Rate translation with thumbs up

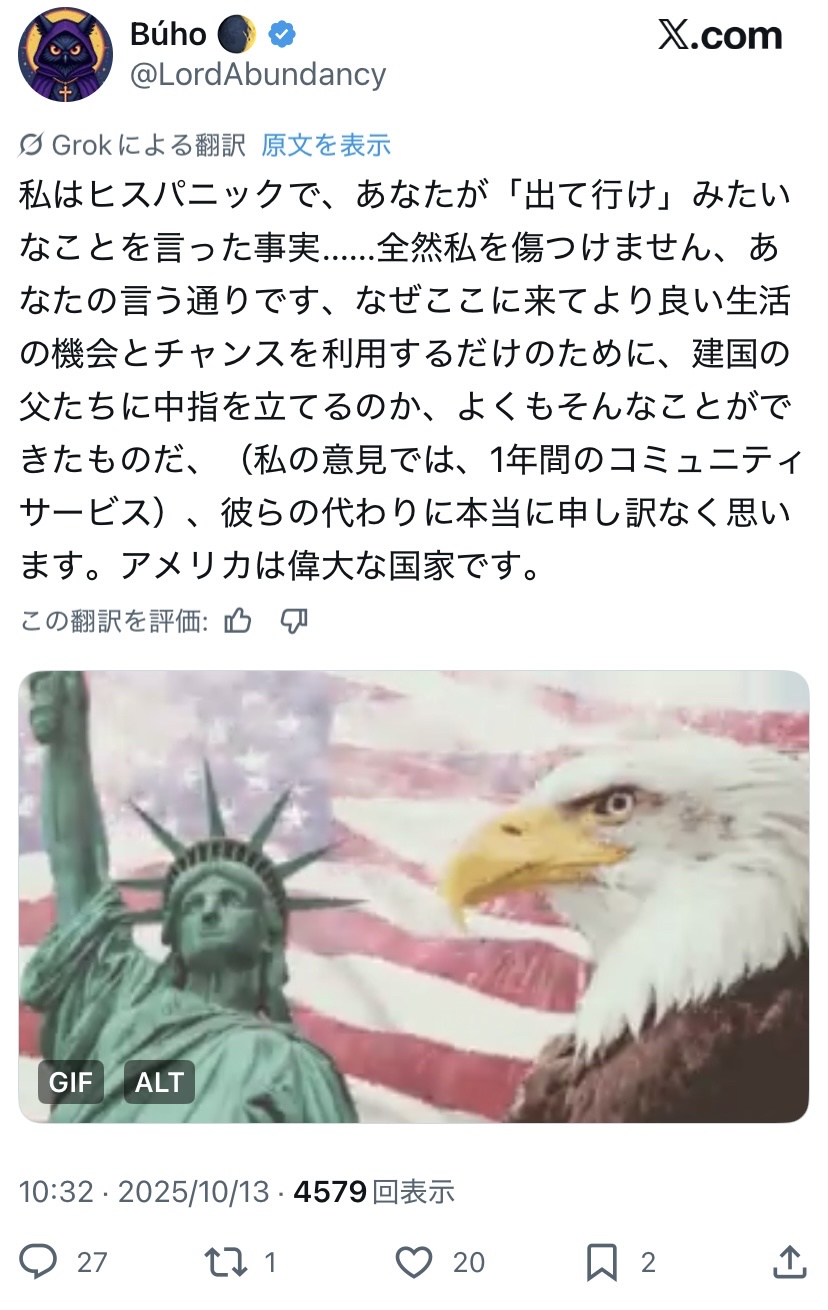click(x=238, y=622)
